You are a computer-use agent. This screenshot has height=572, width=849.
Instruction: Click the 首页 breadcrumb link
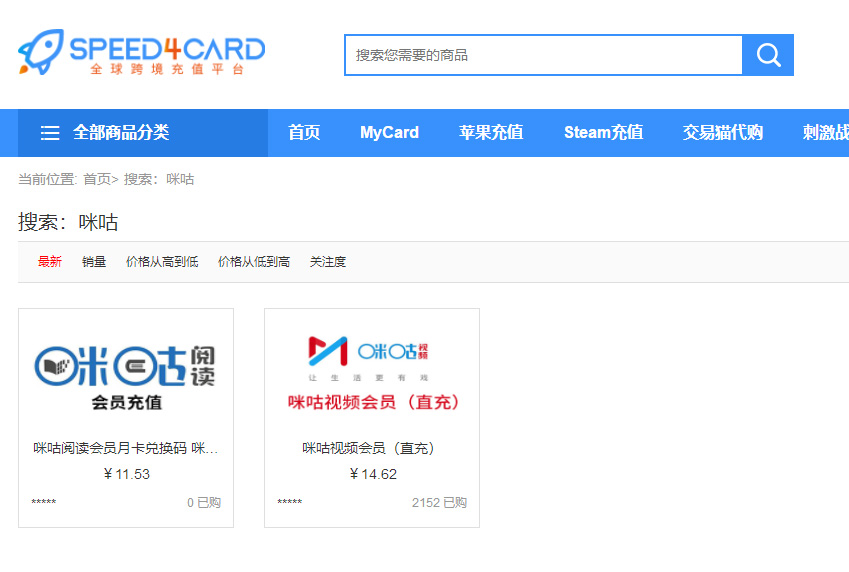[x=97, y=179]
